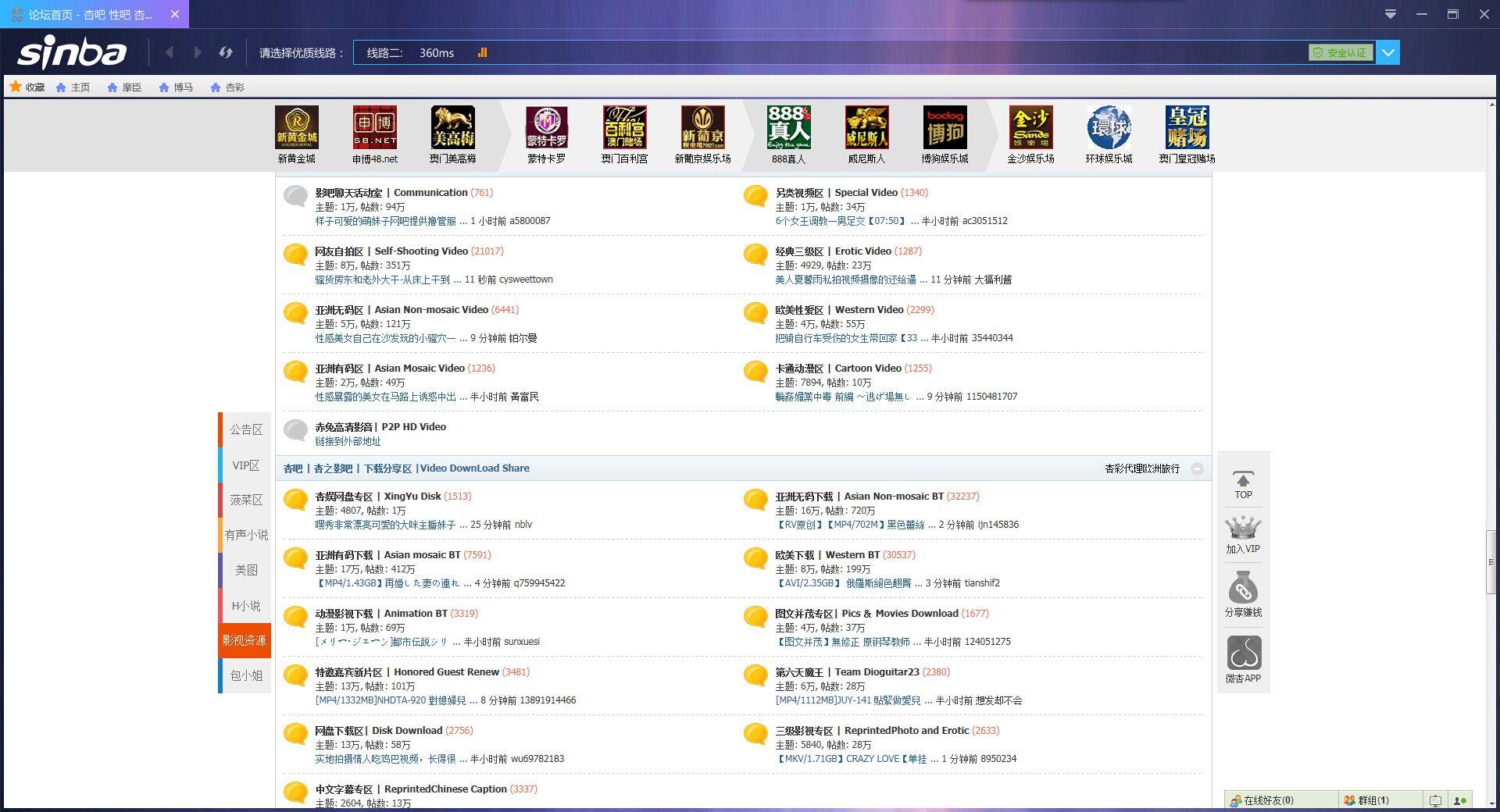Screen dimensions: 1500x812
Task: Go forward with the right arrow button
Action: 198,52
